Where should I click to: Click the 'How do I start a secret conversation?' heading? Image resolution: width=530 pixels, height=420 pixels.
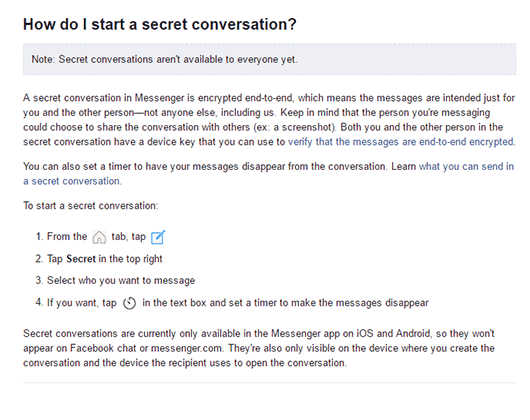point(160,24)
